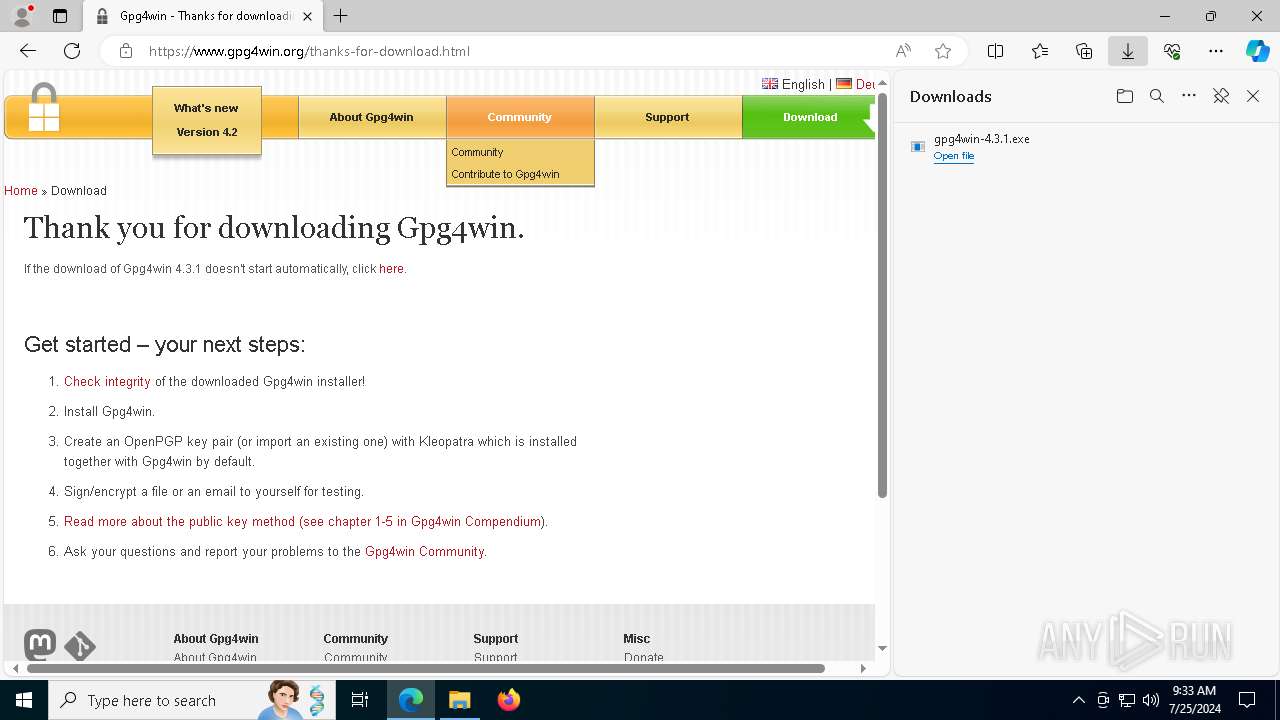Open public key method Compendium link
The width and height of the screenshot is (1280, 720).
point(304,522)
